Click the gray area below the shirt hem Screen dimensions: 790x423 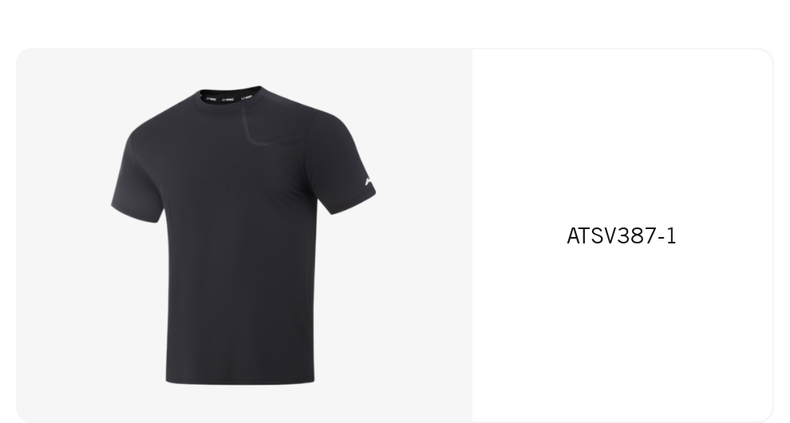pos(240,404)
